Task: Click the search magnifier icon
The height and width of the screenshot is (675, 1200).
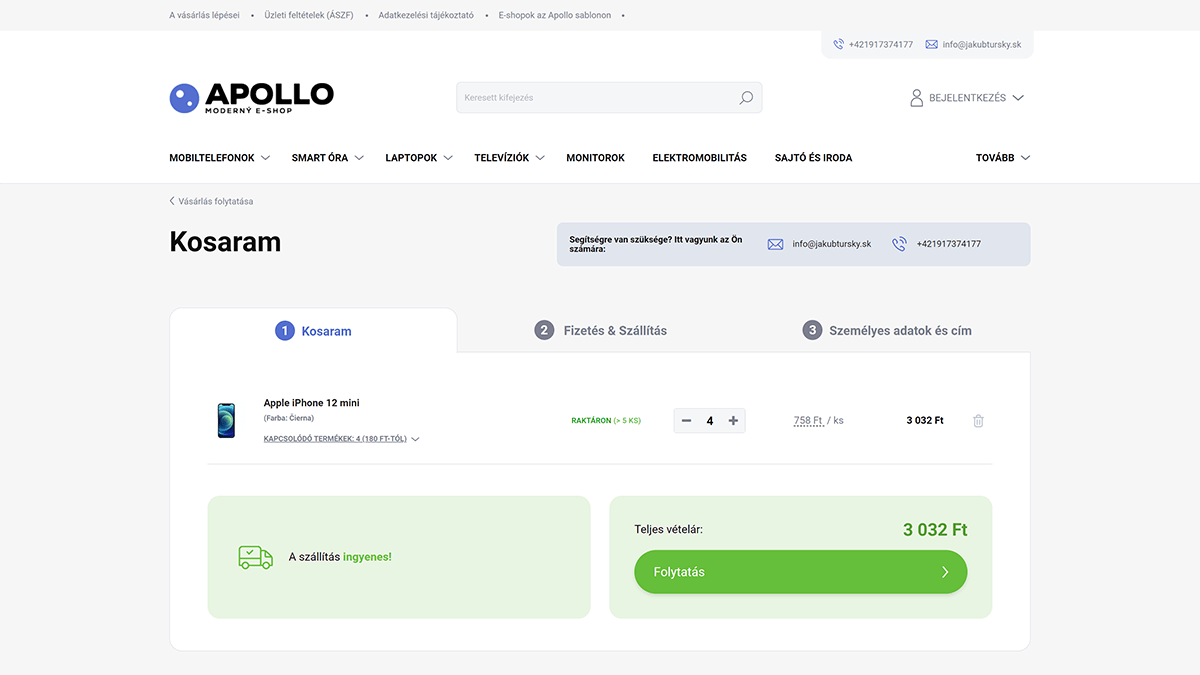Action: point(746,98)
